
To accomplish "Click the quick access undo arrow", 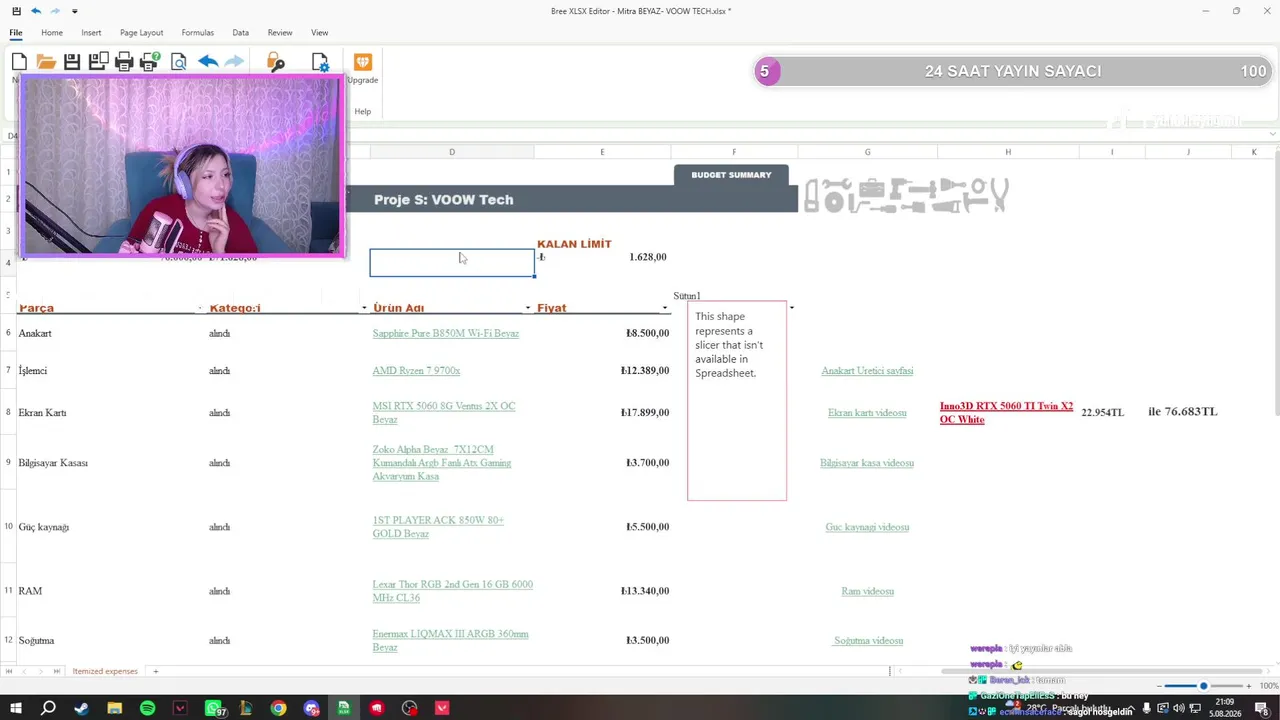I will click(36, 11).
